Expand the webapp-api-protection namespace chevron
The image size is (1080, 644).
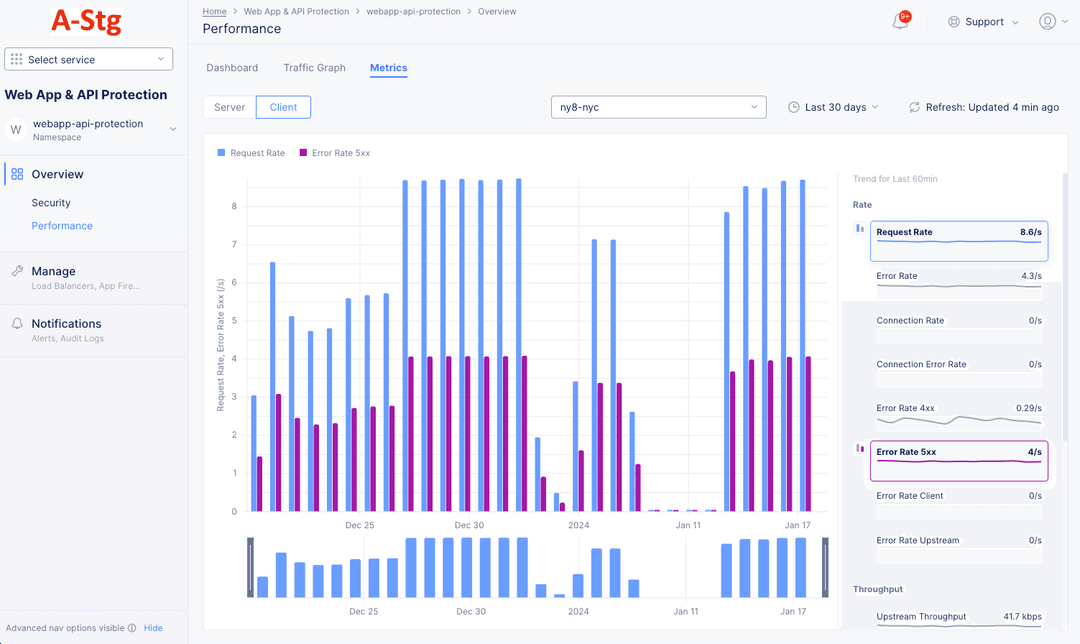point(172,129)
